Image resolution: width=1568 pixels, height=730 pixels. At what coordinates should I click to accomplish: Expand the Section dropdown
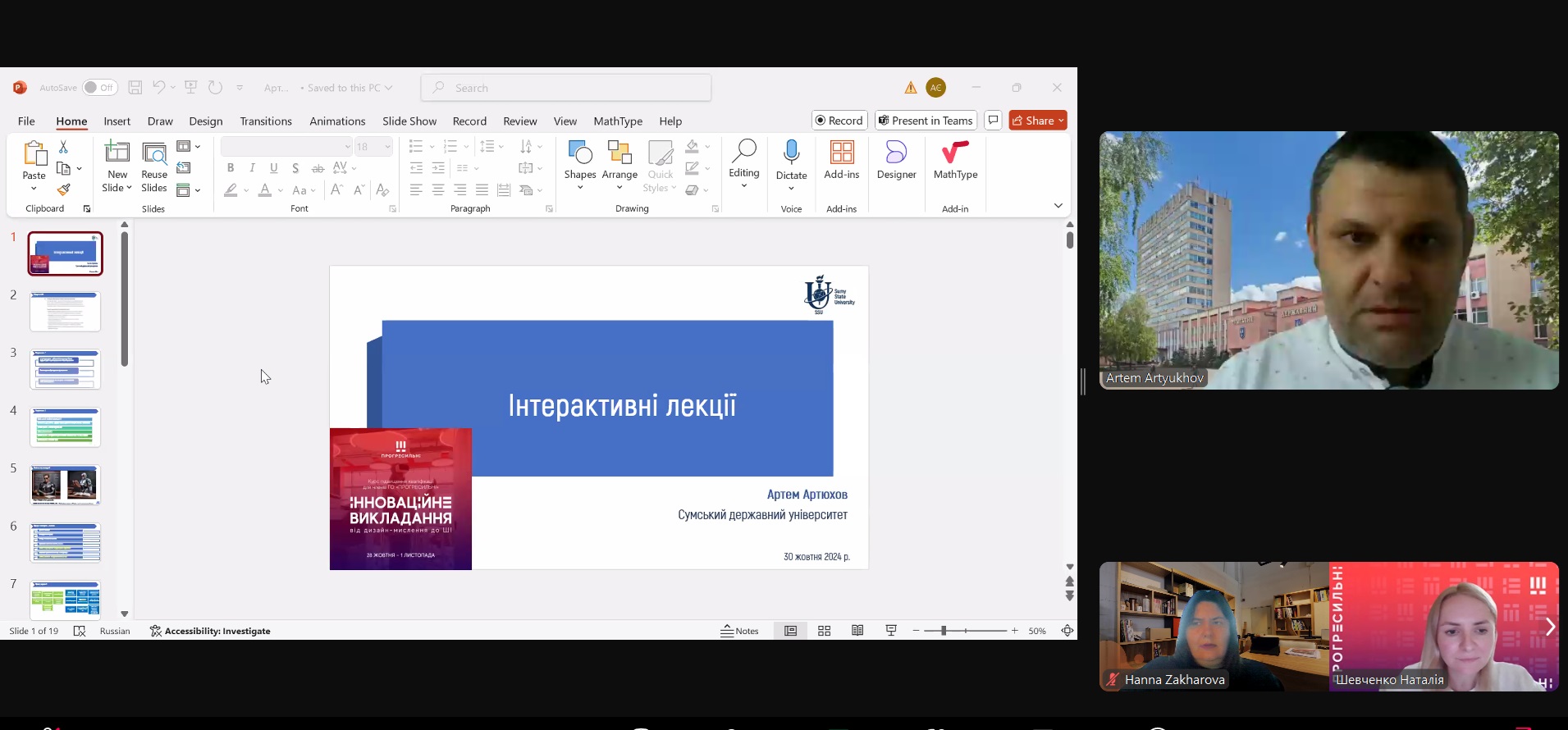(189, 190)
